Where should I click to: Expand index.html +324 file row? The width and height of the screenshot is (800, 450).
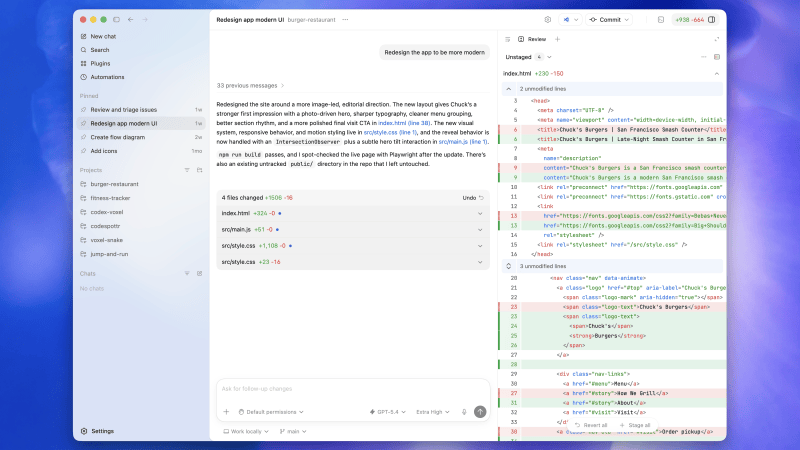(x=352, y=213)
